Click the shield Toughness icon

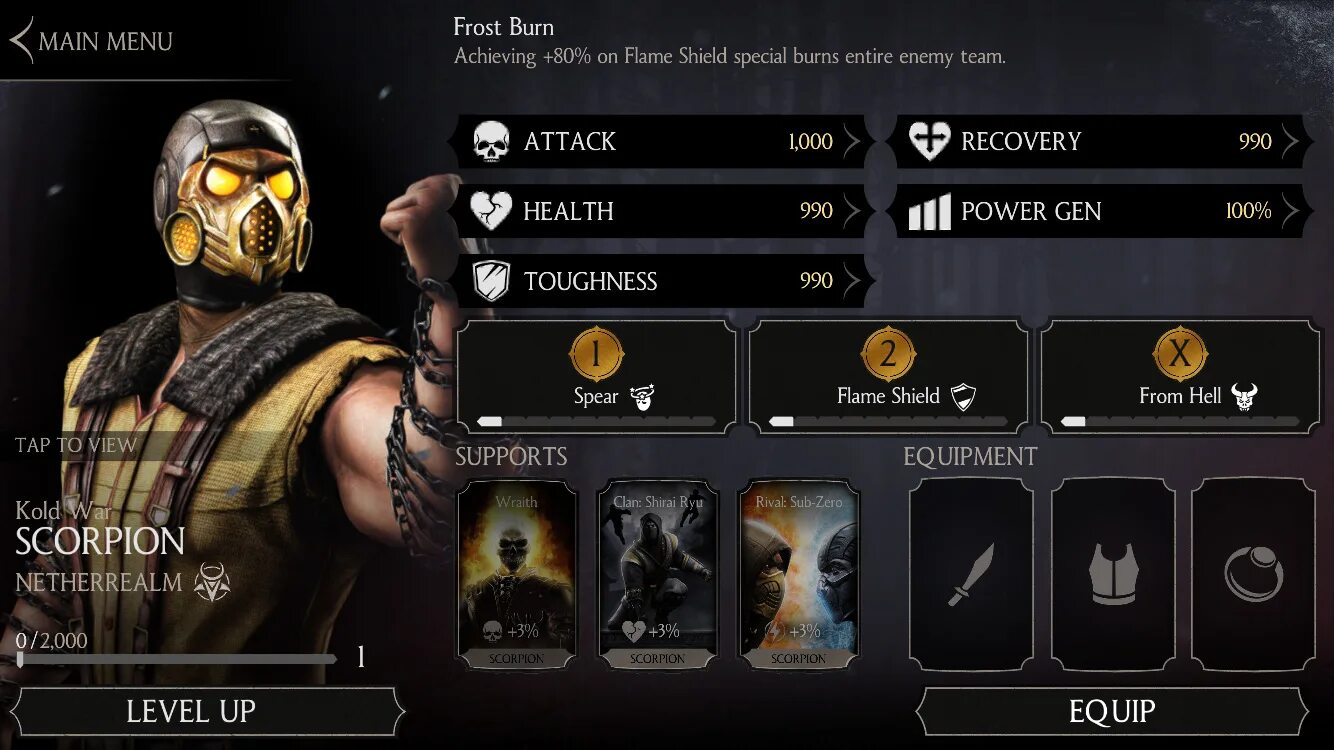[491, 281]
